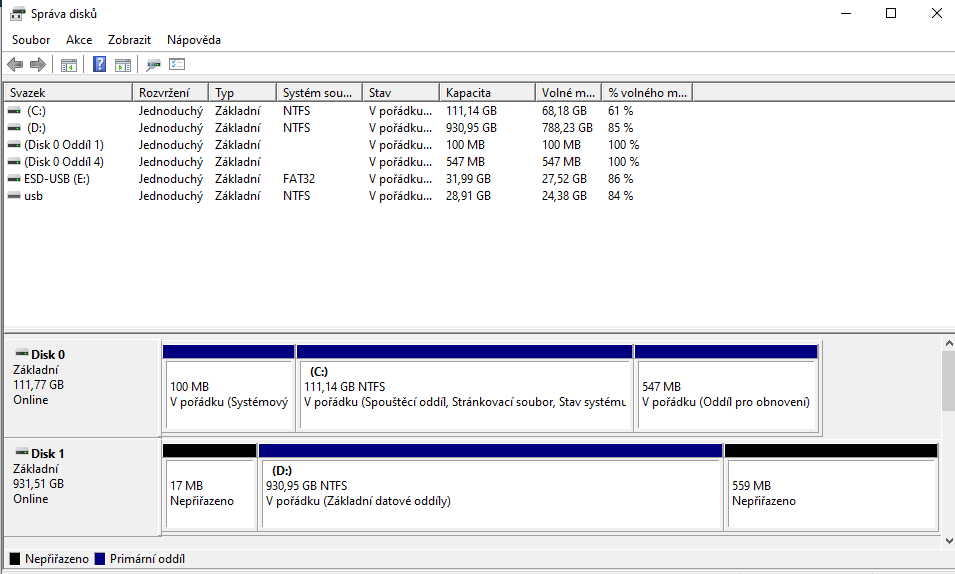Viewport: 955px width, 574px height.
Task: Click the scroll up arrow in the disk pane
Action: pos(948,344)
